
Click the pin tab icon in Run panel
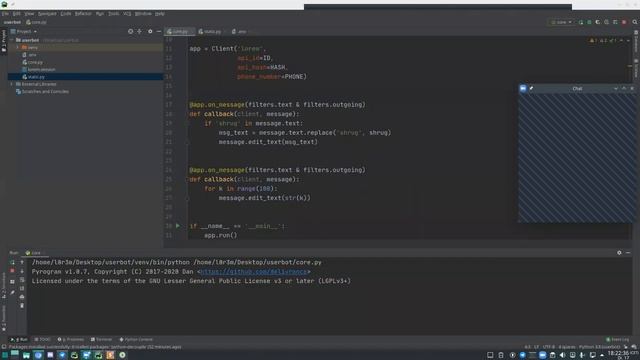coord(12,292)
